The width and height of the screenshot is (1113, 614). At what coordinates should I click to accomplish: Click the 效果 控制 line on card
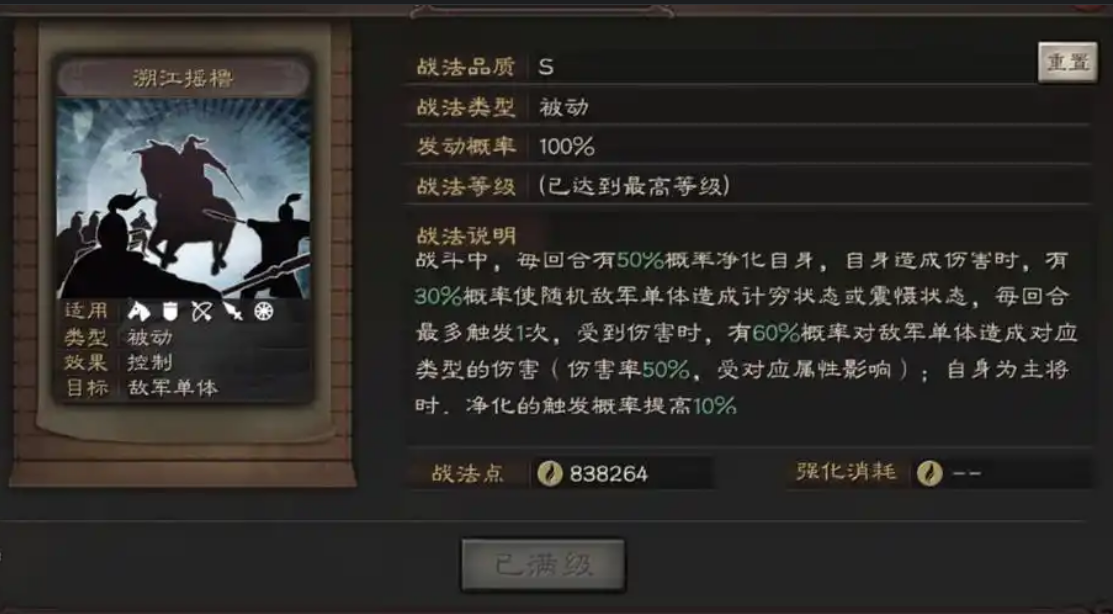tap(119, 362)
